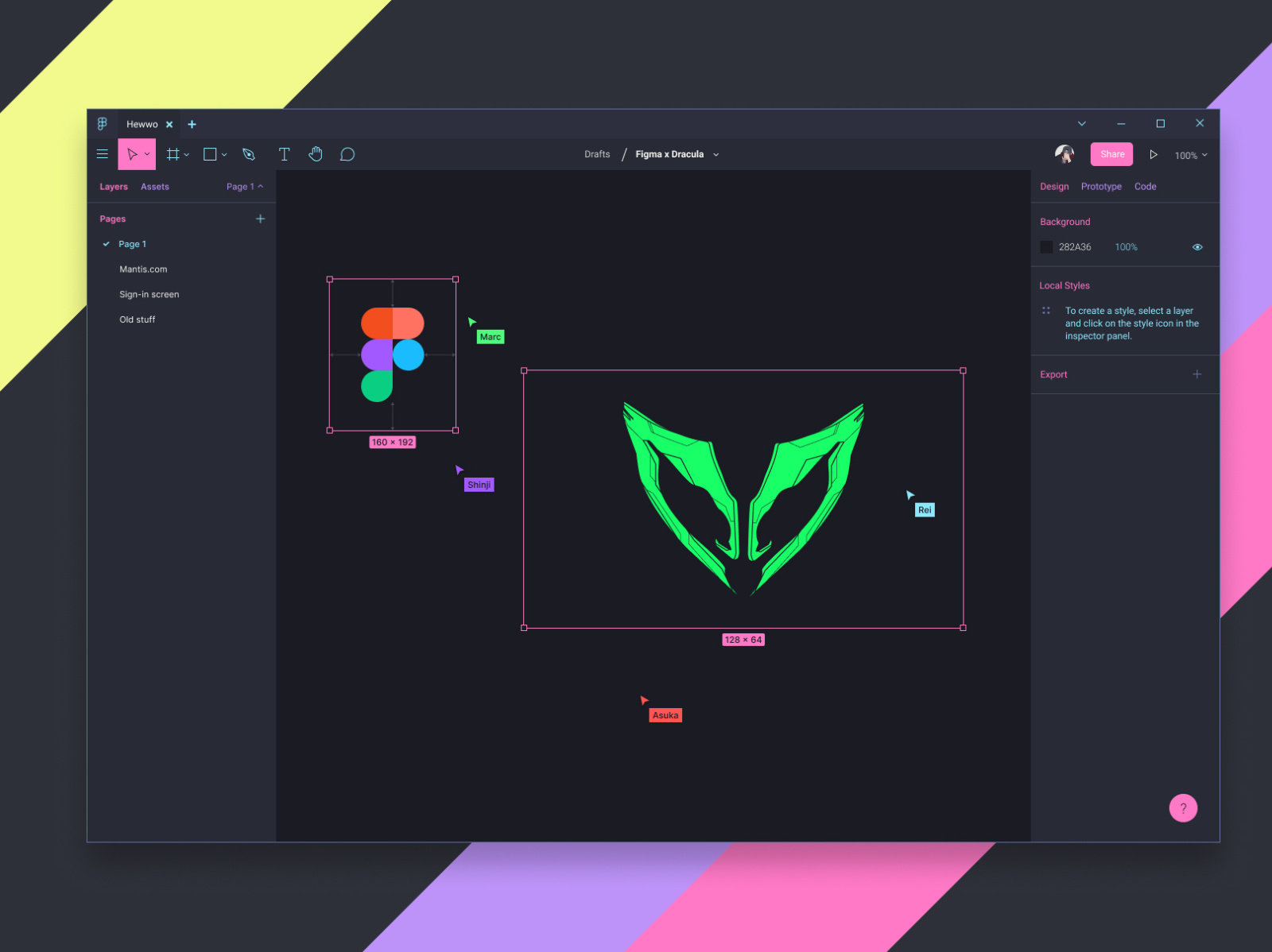1272x952 pixels.
Task: Click the 282A36 background color swatch
Action: click(x=1046, y=247)
